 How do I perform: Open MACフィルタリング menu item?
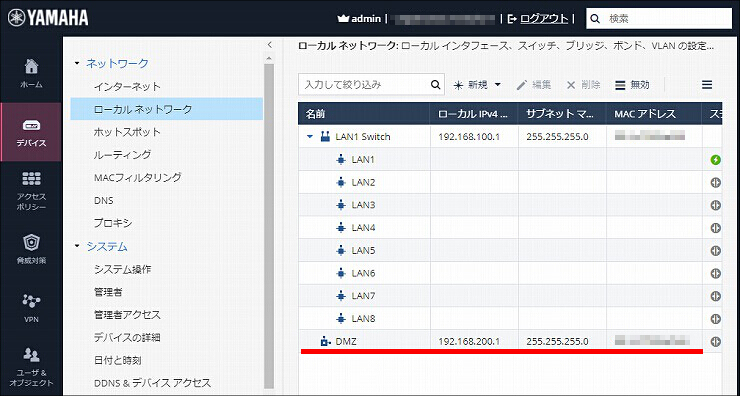pos(137,177)
